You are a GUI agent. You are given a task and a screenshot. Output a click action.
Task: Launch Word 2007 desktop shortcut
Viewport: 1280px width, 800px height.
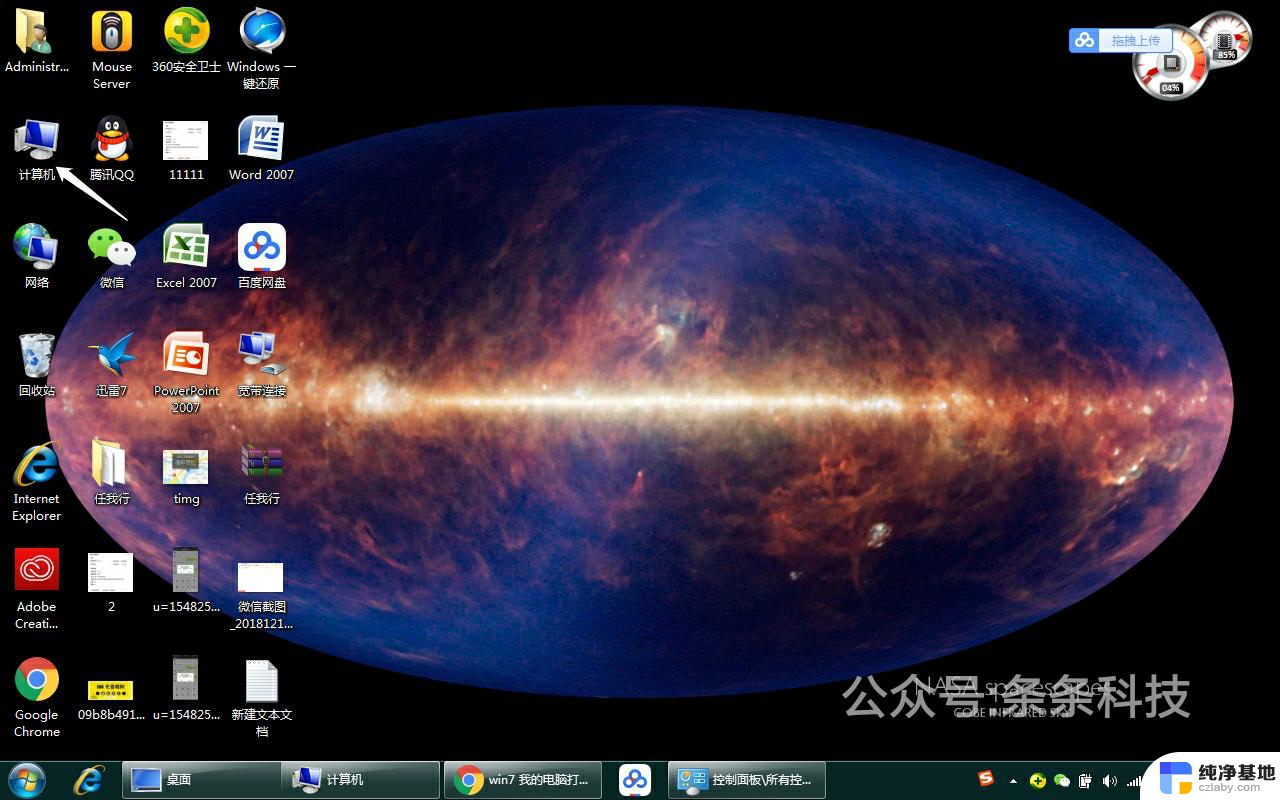(262, 150)
